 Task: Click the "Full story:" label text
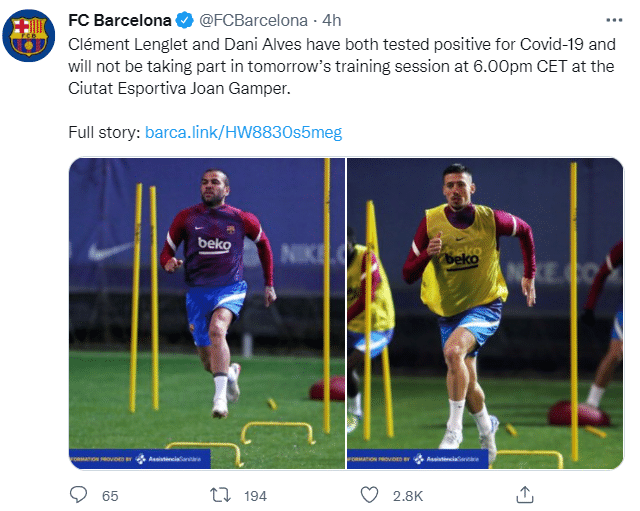(104, 132)
